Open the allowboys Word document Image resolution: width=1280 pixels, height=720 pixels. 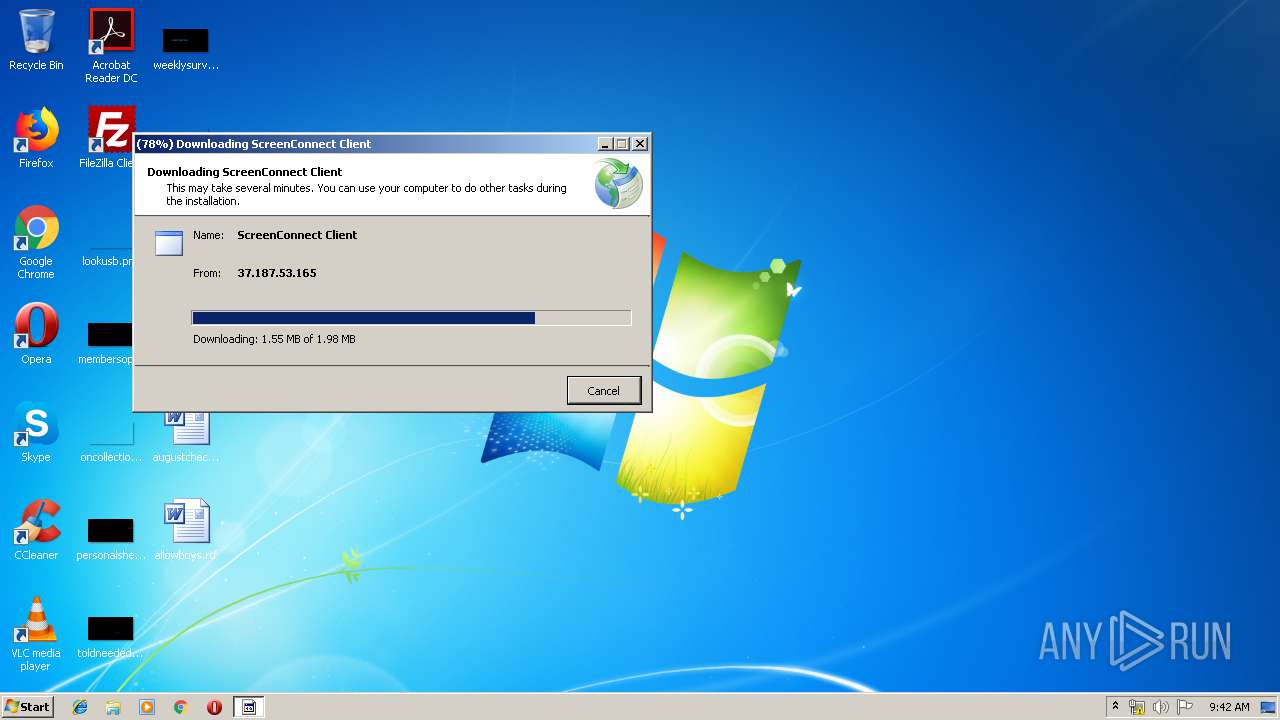point(186,530)
